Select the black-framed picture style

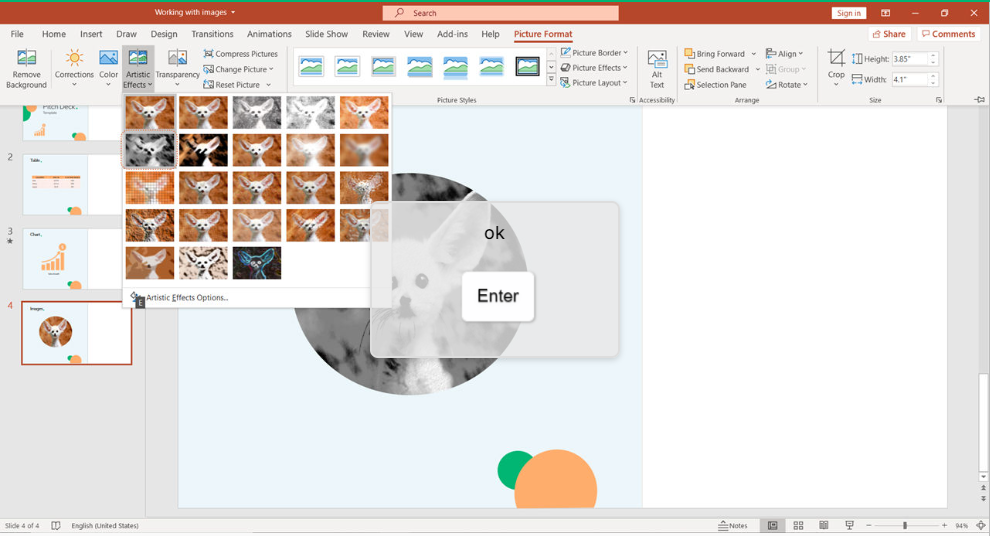(x=527, y=66)
